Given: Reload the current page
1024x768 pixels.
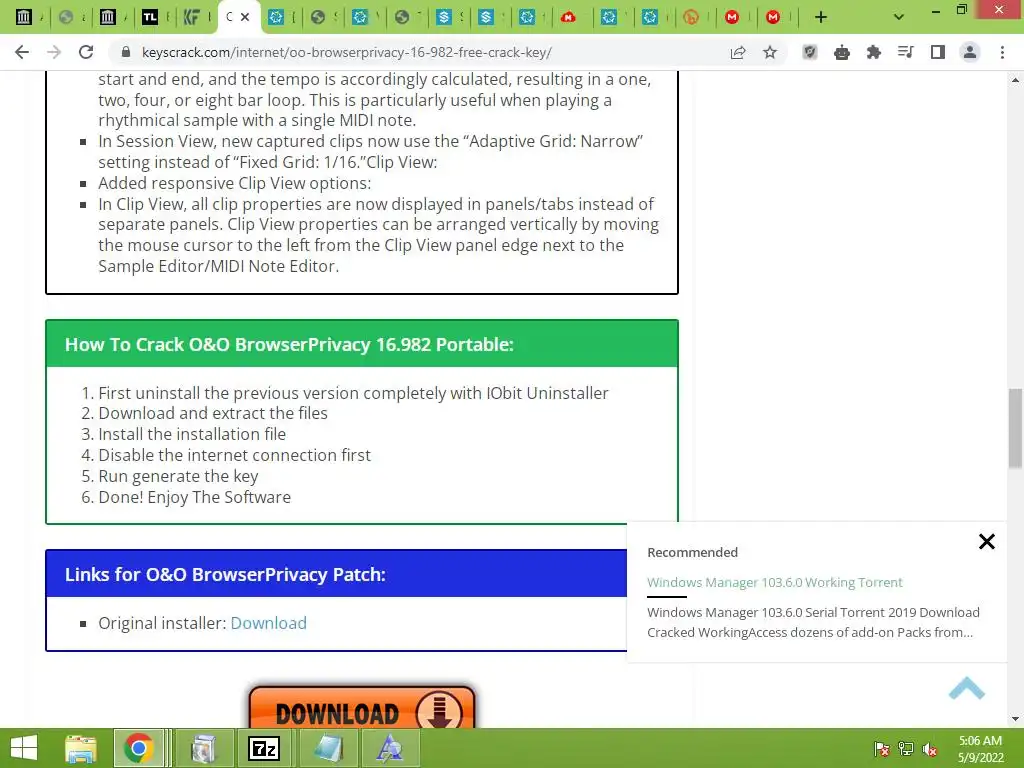Looking at the screenshot, I should click(x=86, y=52).
